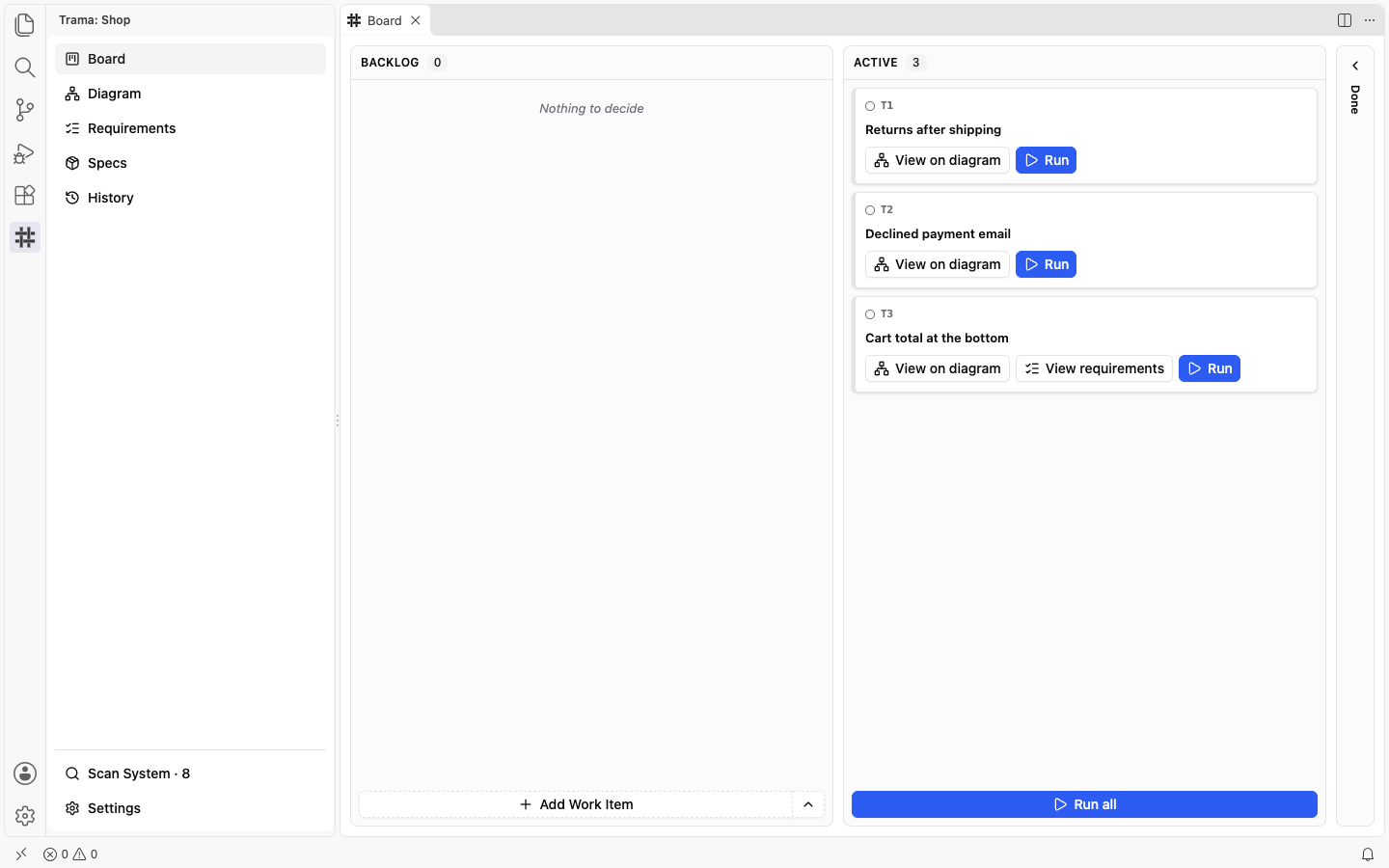Open Diagram in the sidebar

191,94
